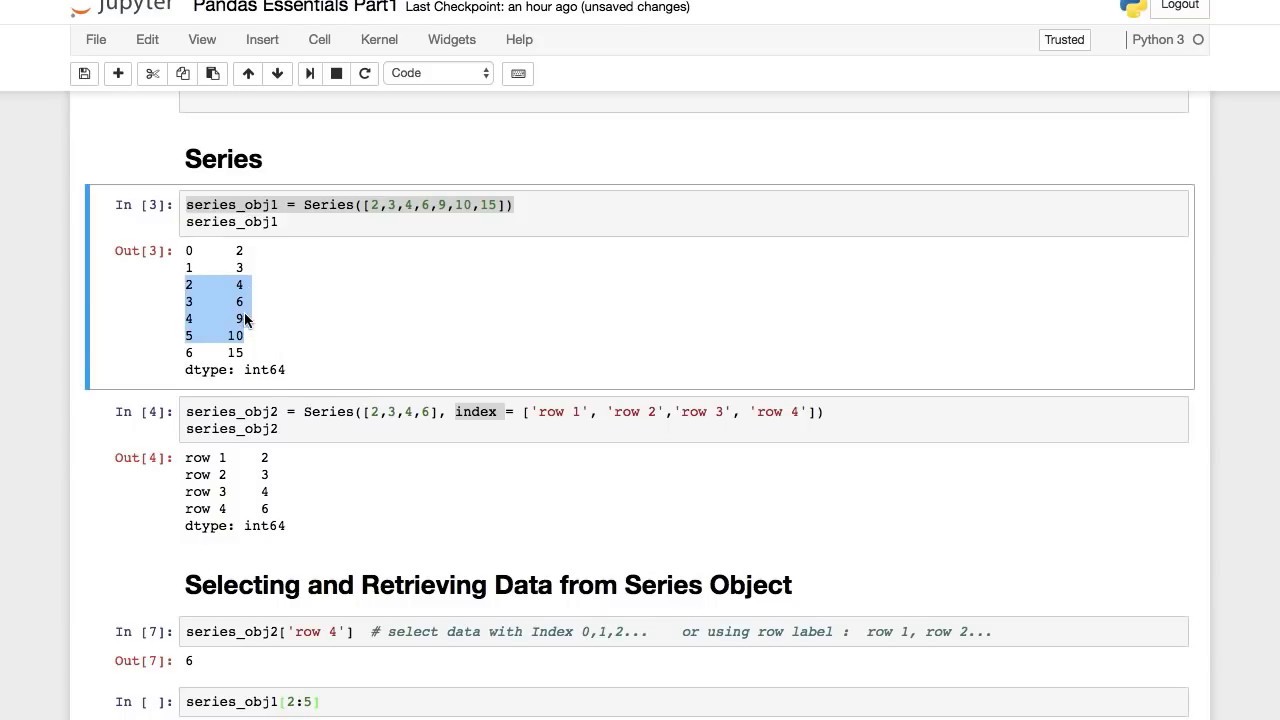Restart the kernel icon

(365, 73)
